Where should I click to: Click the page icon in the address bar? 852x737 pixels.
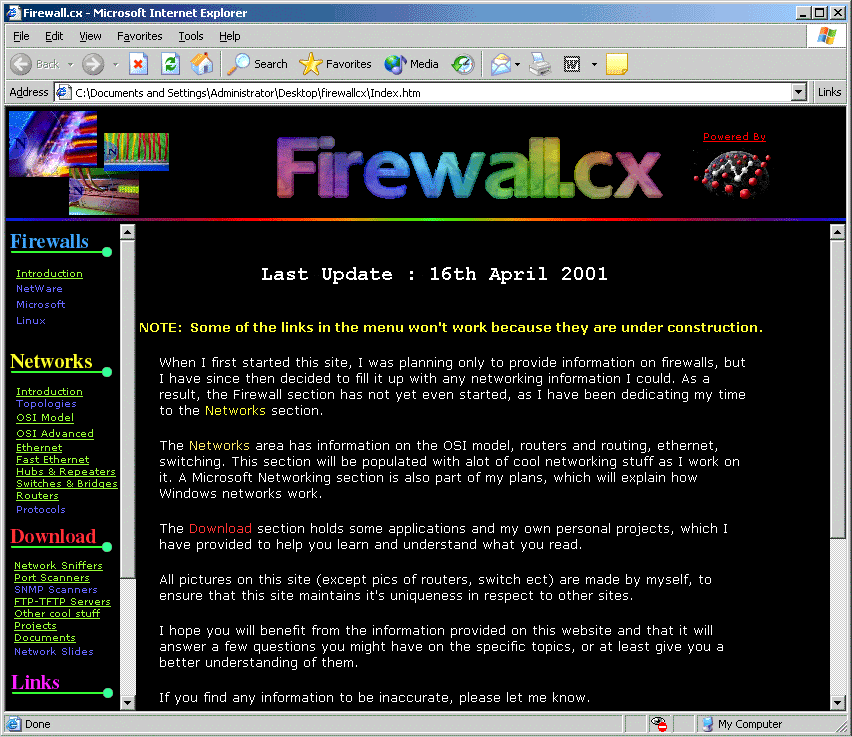(x=64, y=92)
